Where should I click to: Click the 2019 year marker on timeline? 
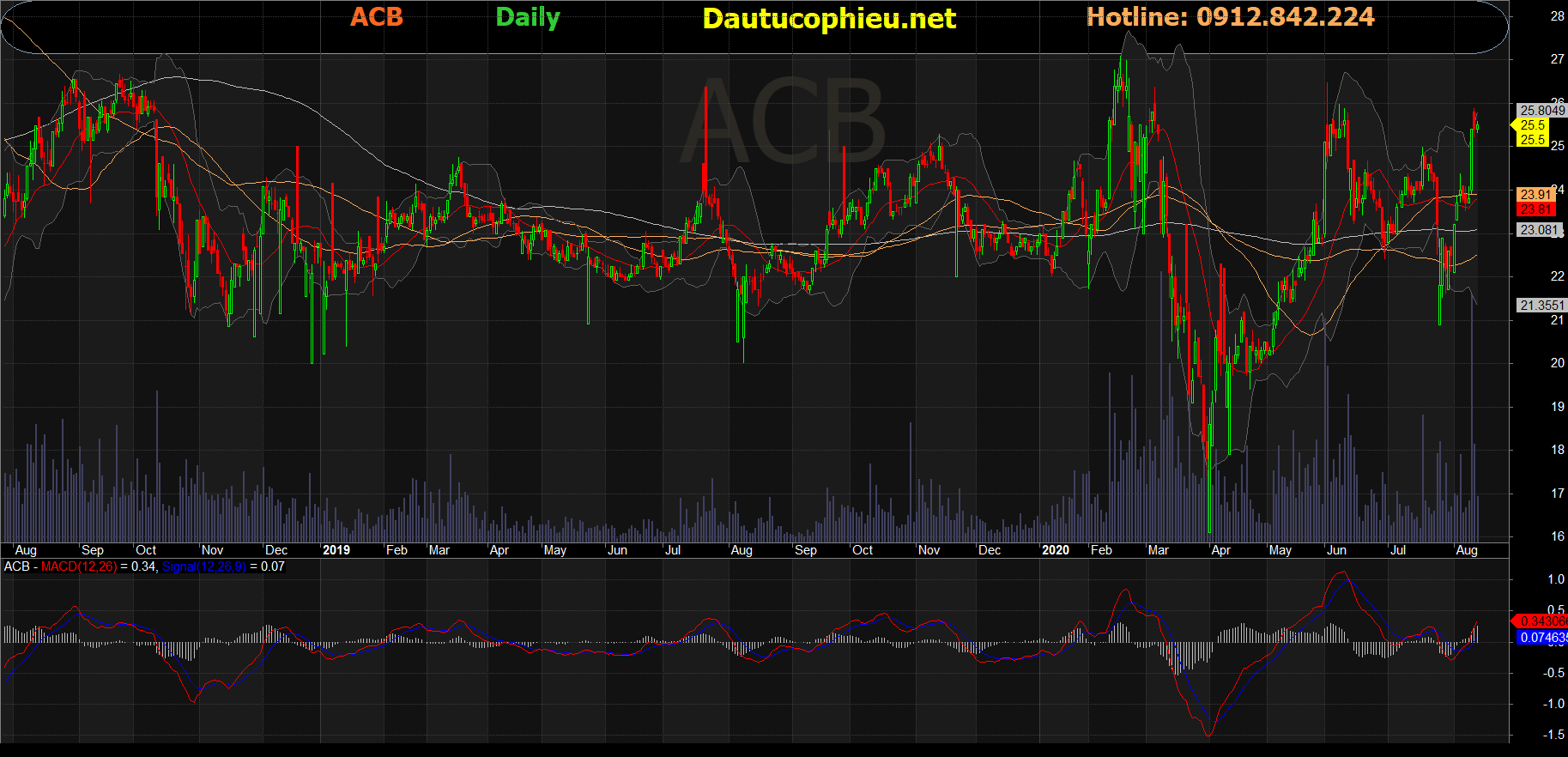coord(336,550)
